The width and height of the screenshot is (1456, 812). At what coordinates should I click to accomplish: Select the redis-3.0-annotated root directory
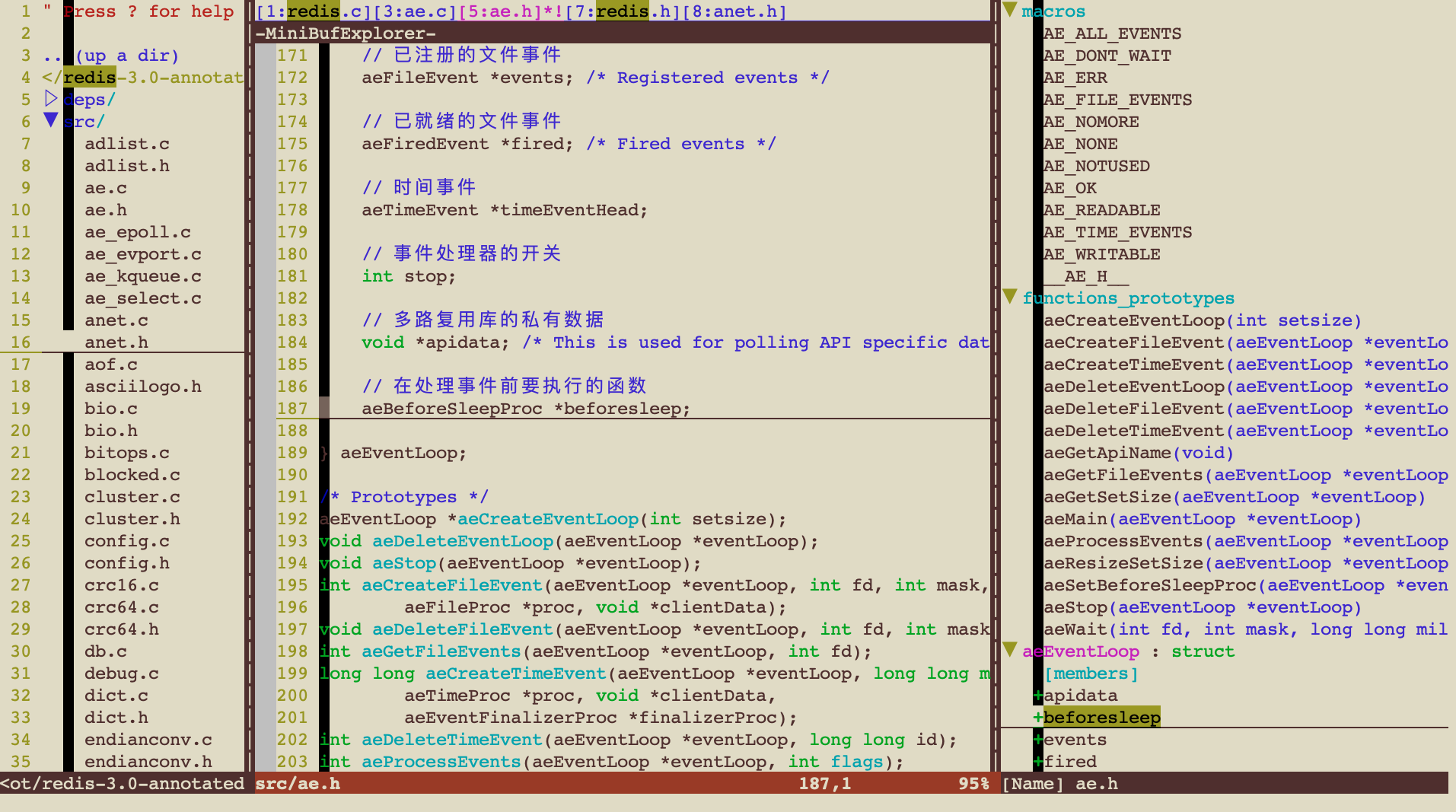click(x=143, y=78)
